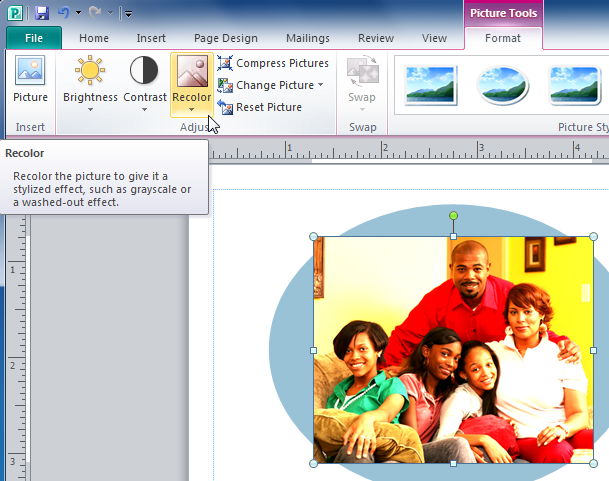The height and width of the screenshot is (481, 609).
Task: Click the Undo arrow icon
Action: 63,13
